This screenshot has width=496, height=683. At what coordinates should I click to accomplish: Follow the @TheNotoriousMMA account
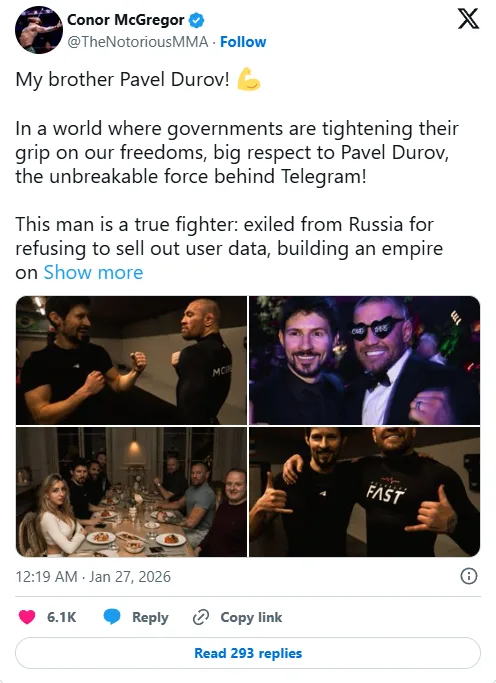pyautogui.click(x=243, y=42)
